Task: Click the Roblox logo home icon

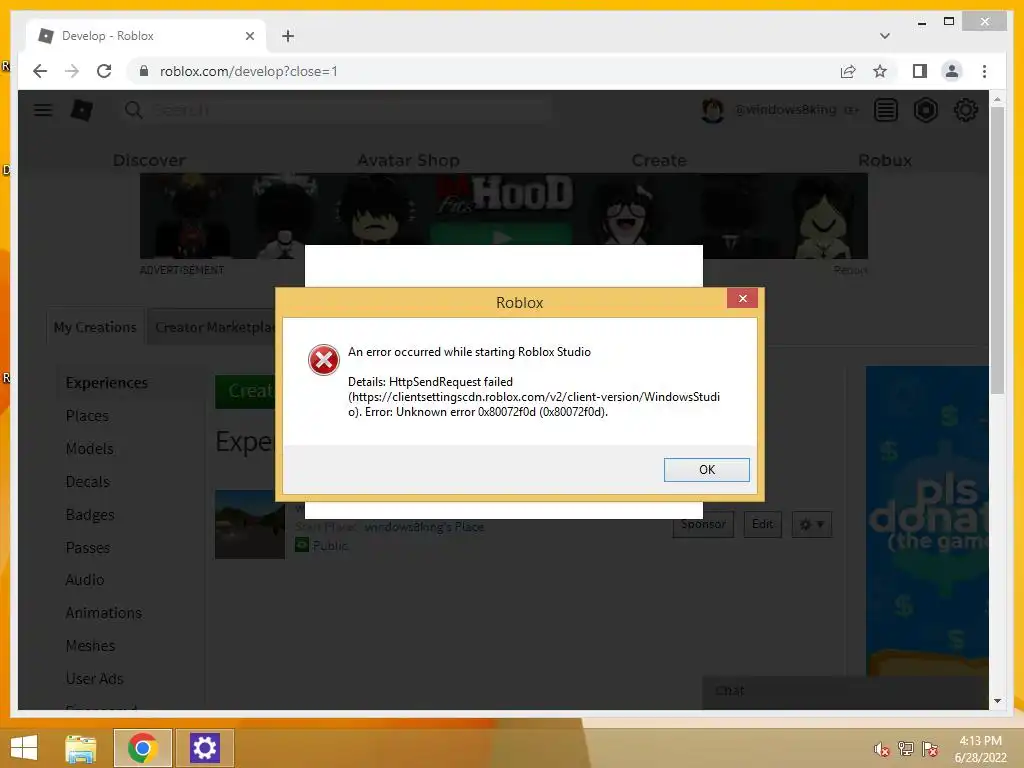Action: click(x=82, y=110)
